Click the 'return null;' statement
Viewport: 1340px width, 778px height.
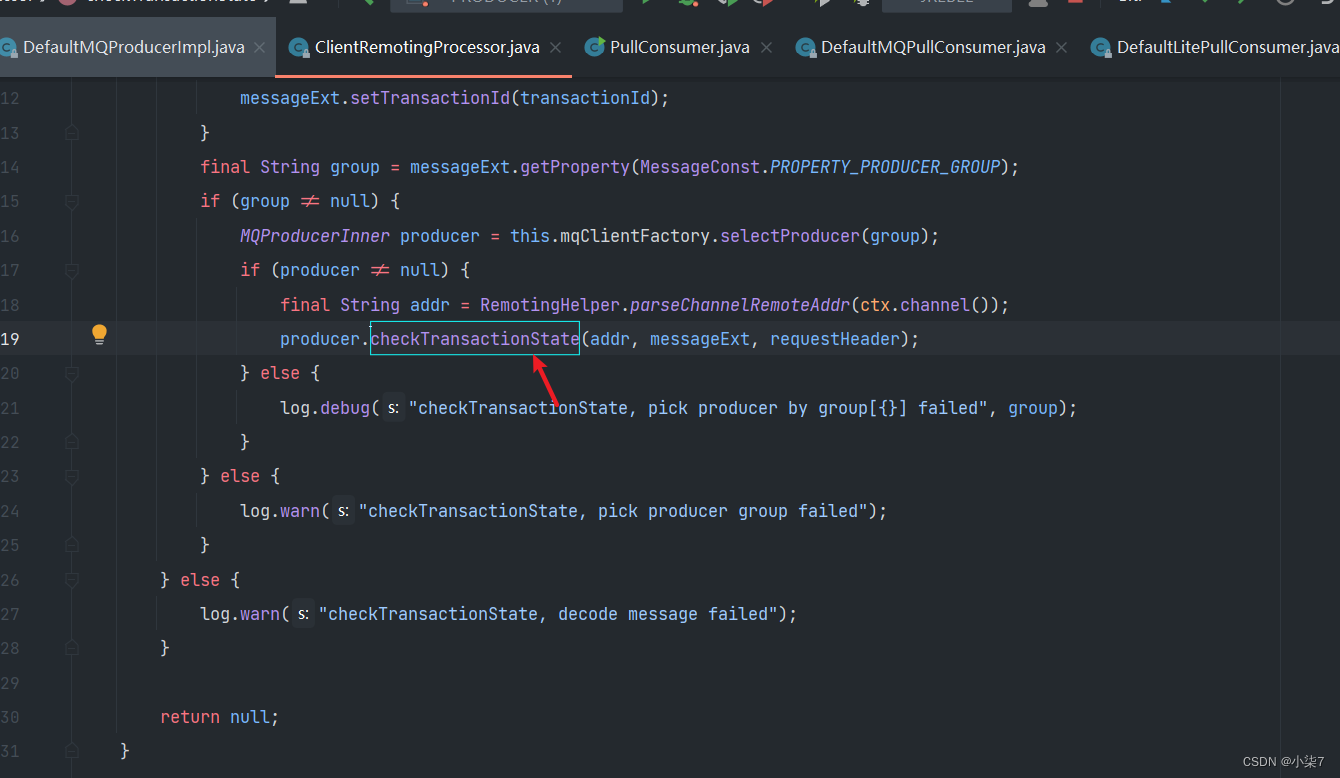point(220,717)
